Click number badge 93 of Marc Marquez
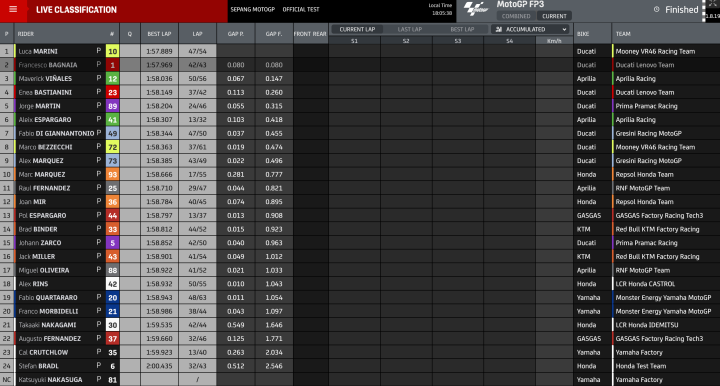The image size is (720, 386). click(112, 174)
